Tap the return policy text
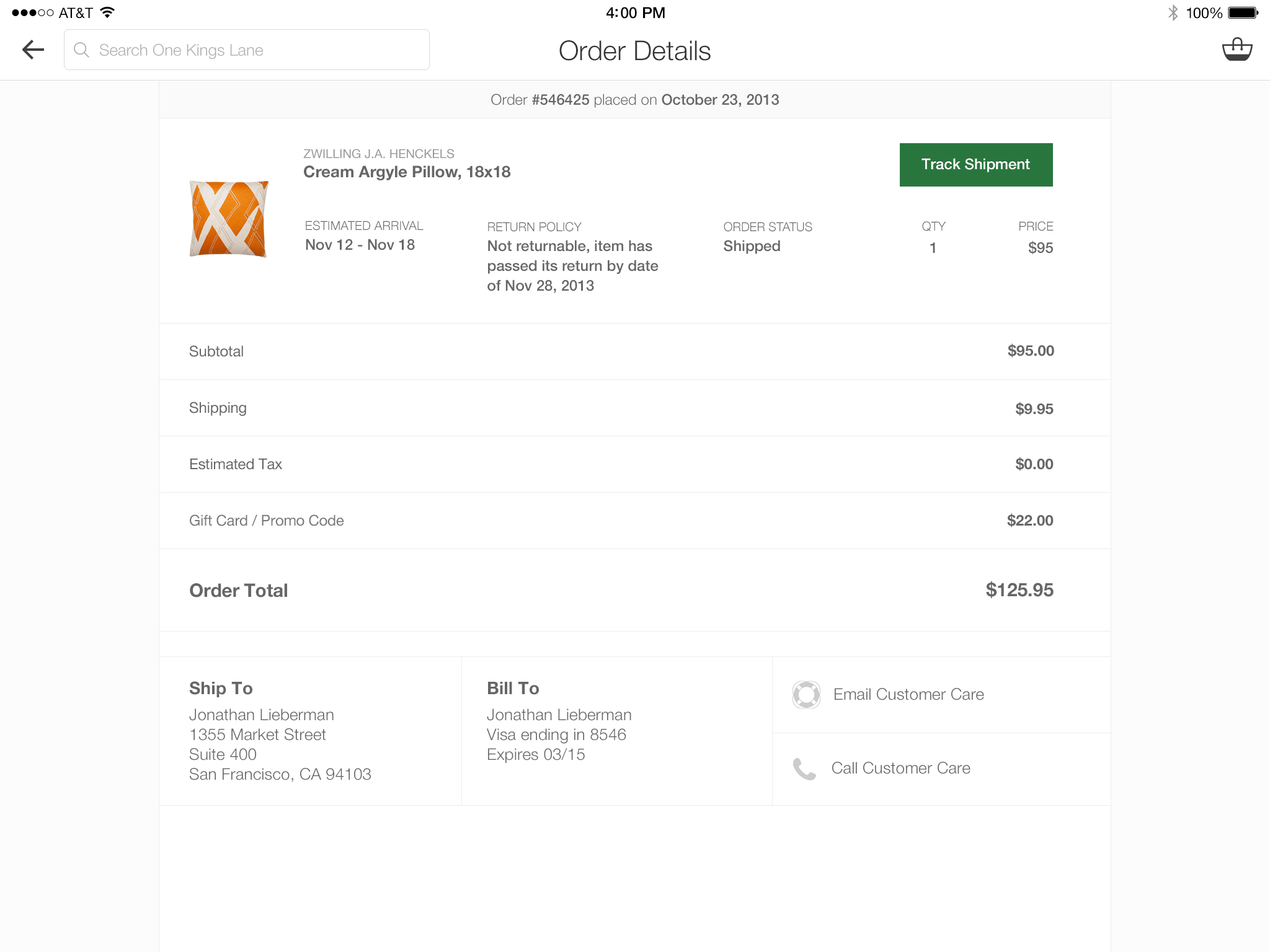This screenshot has height=952, width=1270. click(x=572, y=265)
